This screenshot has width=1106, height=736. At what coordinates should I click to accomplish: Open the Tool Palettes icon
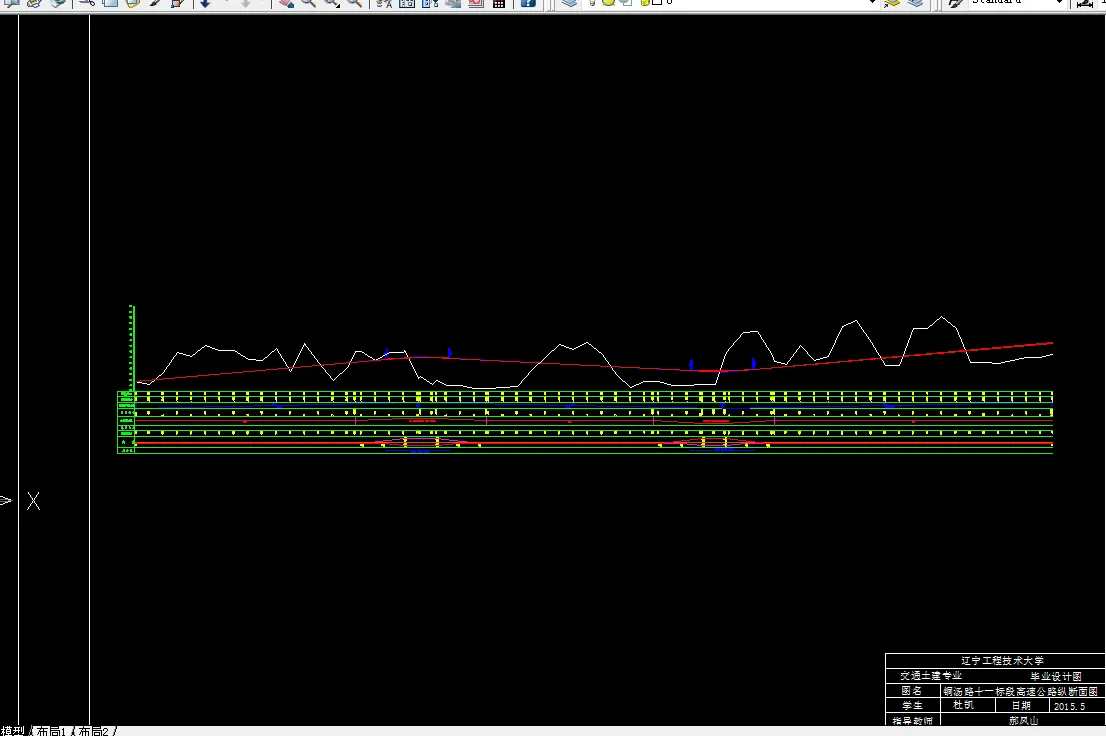click(x=430, y=3)
